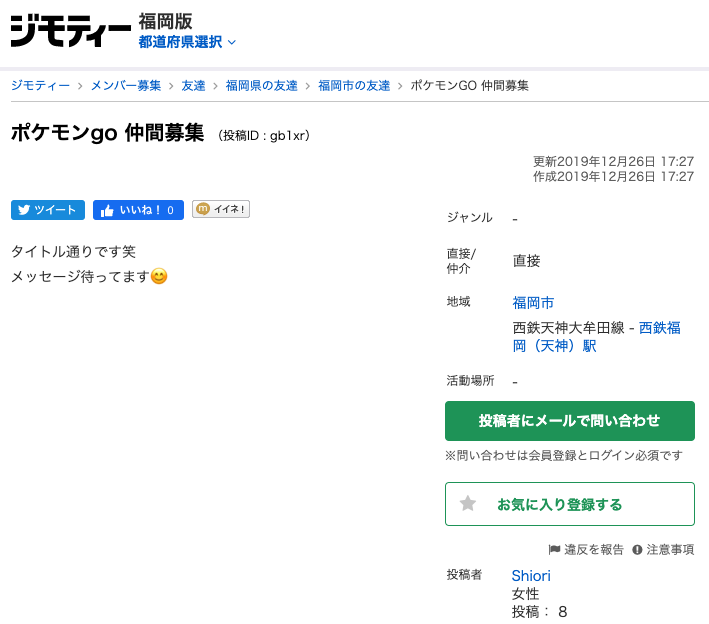Screen dimensions: 709x624
Task: Click the ※問い合わせは会員登録とログイン必須です note
Action: [x=564, y=455]
